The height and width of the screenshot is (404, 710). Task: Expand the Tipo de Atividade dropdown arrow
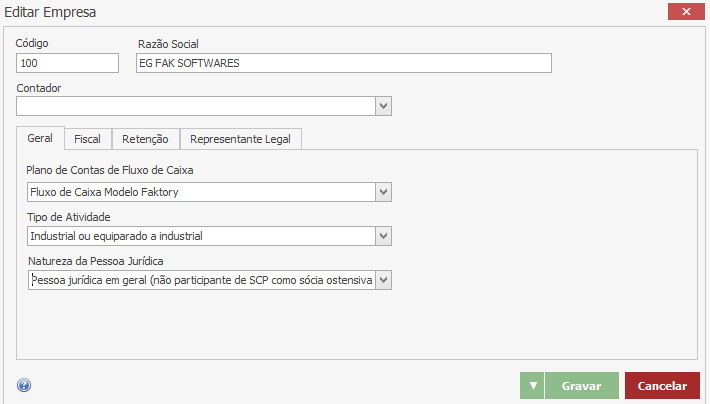[x=383, y=236]
